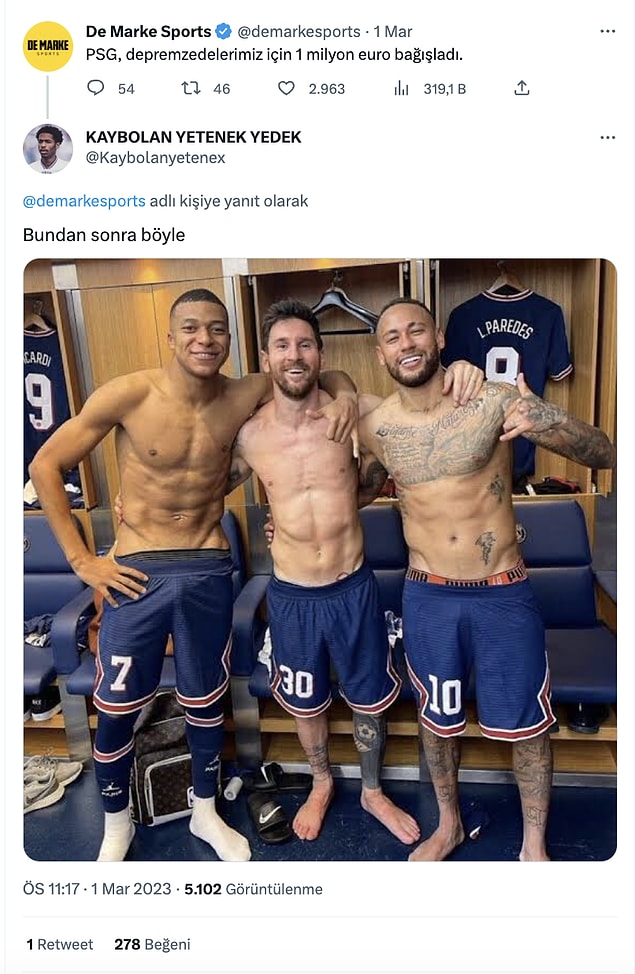The width and height of the screenshot is (635, 974).
Task: Open tweet analytics via the bar chart icon
Action: 401,88
